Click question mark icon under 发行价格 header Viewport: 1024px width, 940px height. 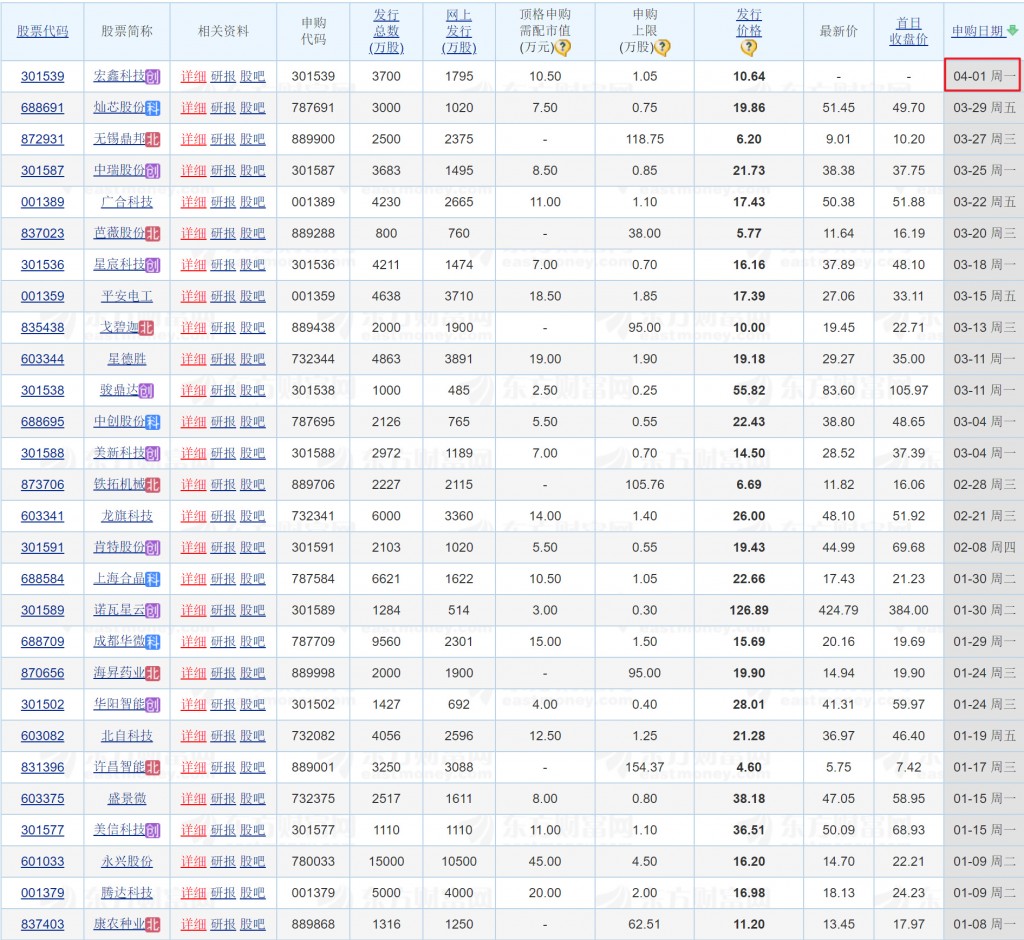(x=749, y=47)
